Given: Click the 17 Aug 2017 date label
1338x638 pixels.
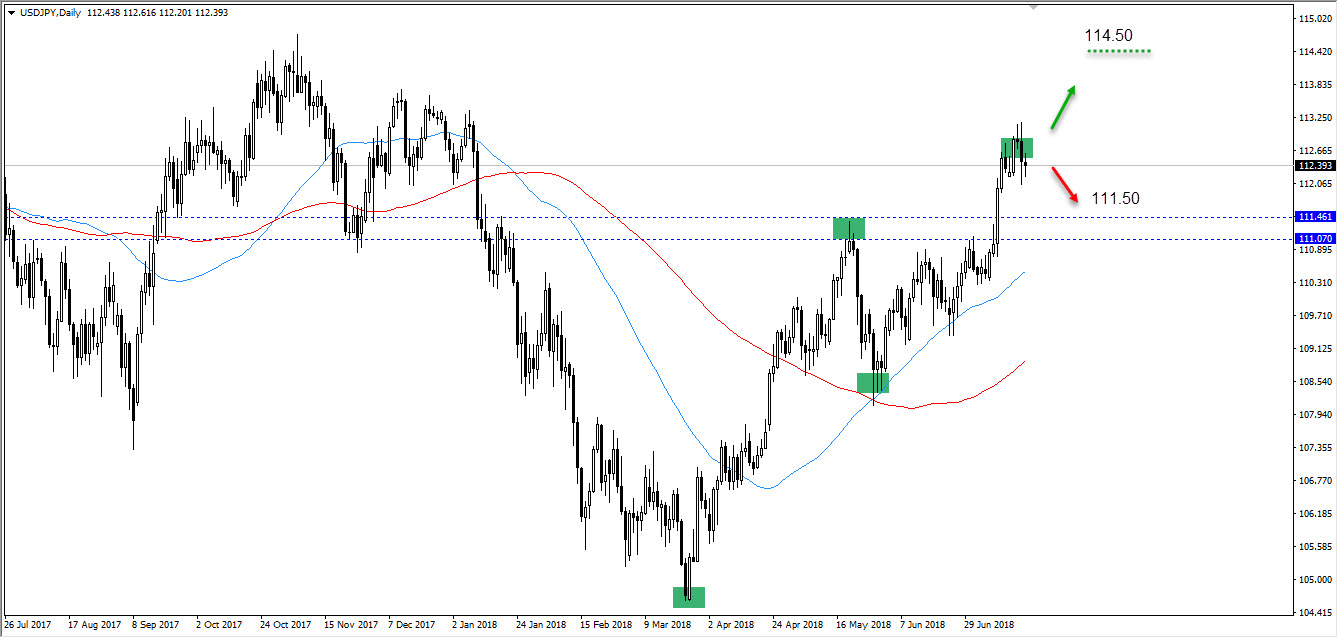Looking at the screenshot, I should (x=94, y=625).
